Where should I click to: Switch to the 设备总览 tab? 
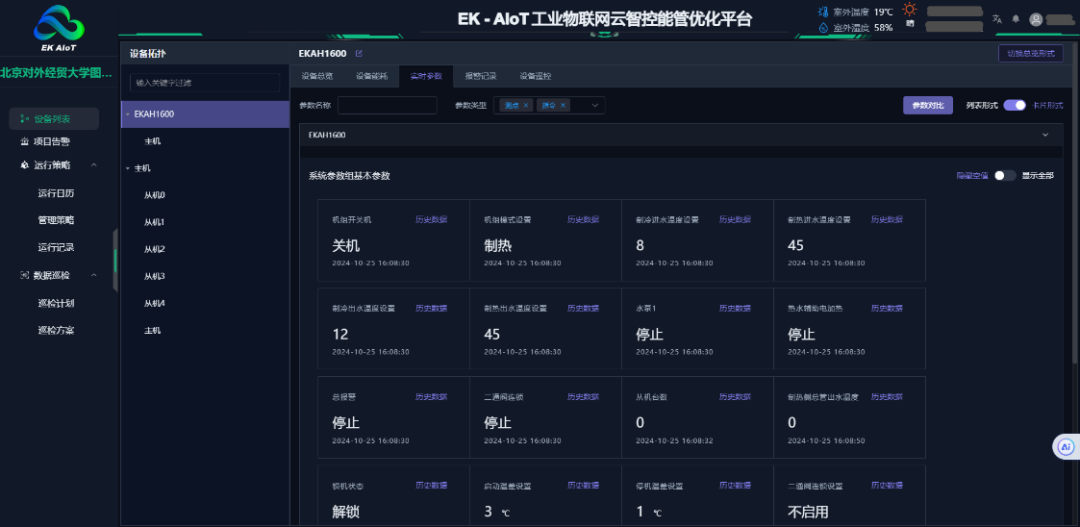coord(317,76)
